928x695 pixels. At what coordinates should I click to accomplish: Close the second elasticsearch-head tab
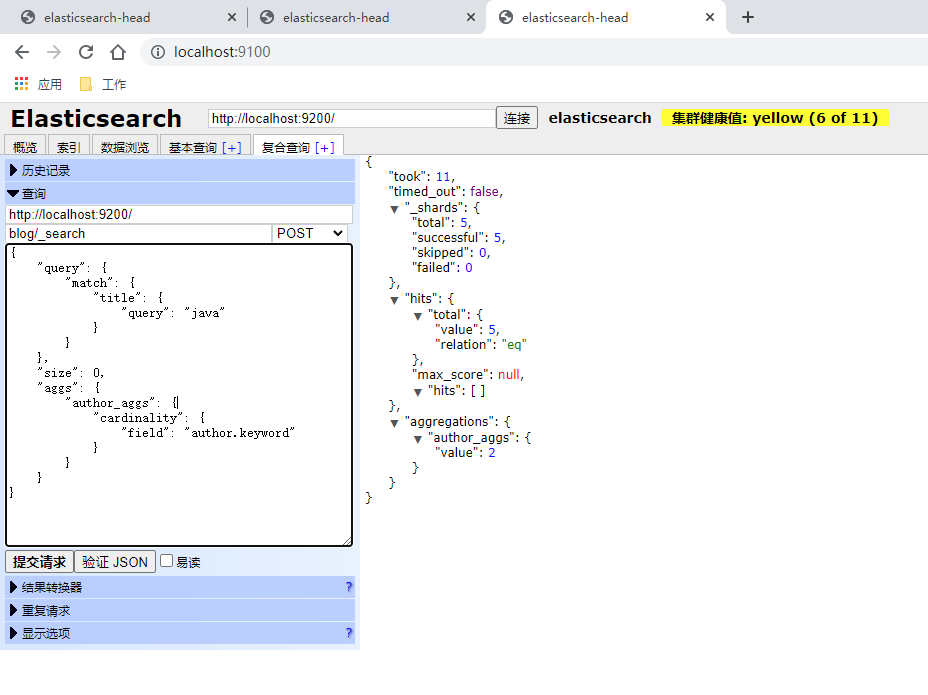(x=471, y=17)
